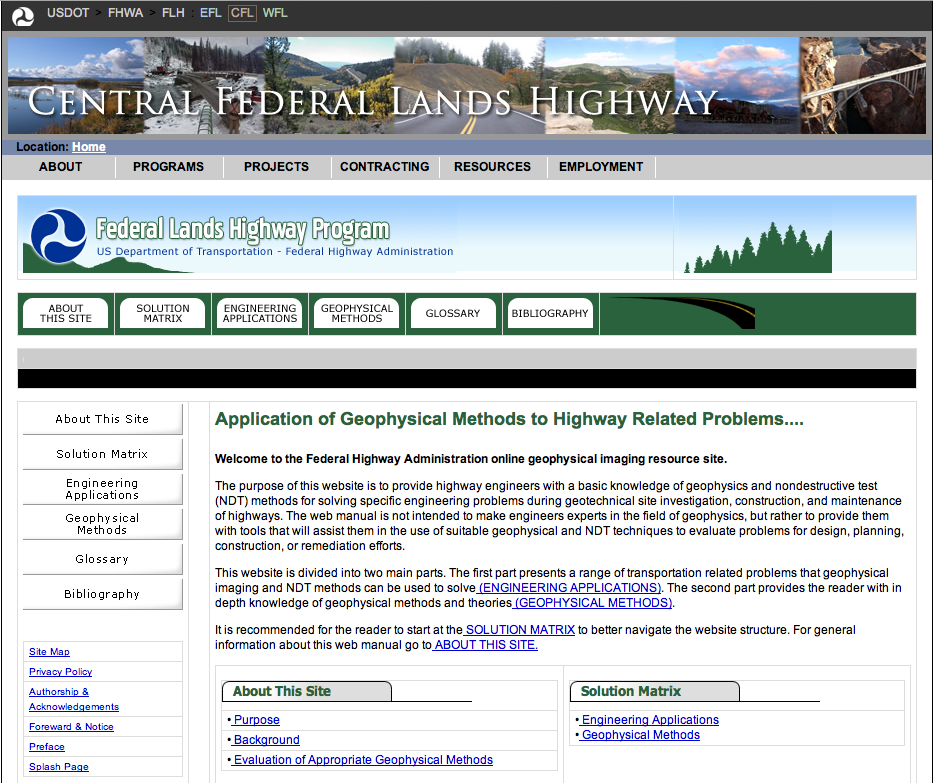Open the Splash Page link
This screenshot has height=783, width=933.
click(59, 767)
